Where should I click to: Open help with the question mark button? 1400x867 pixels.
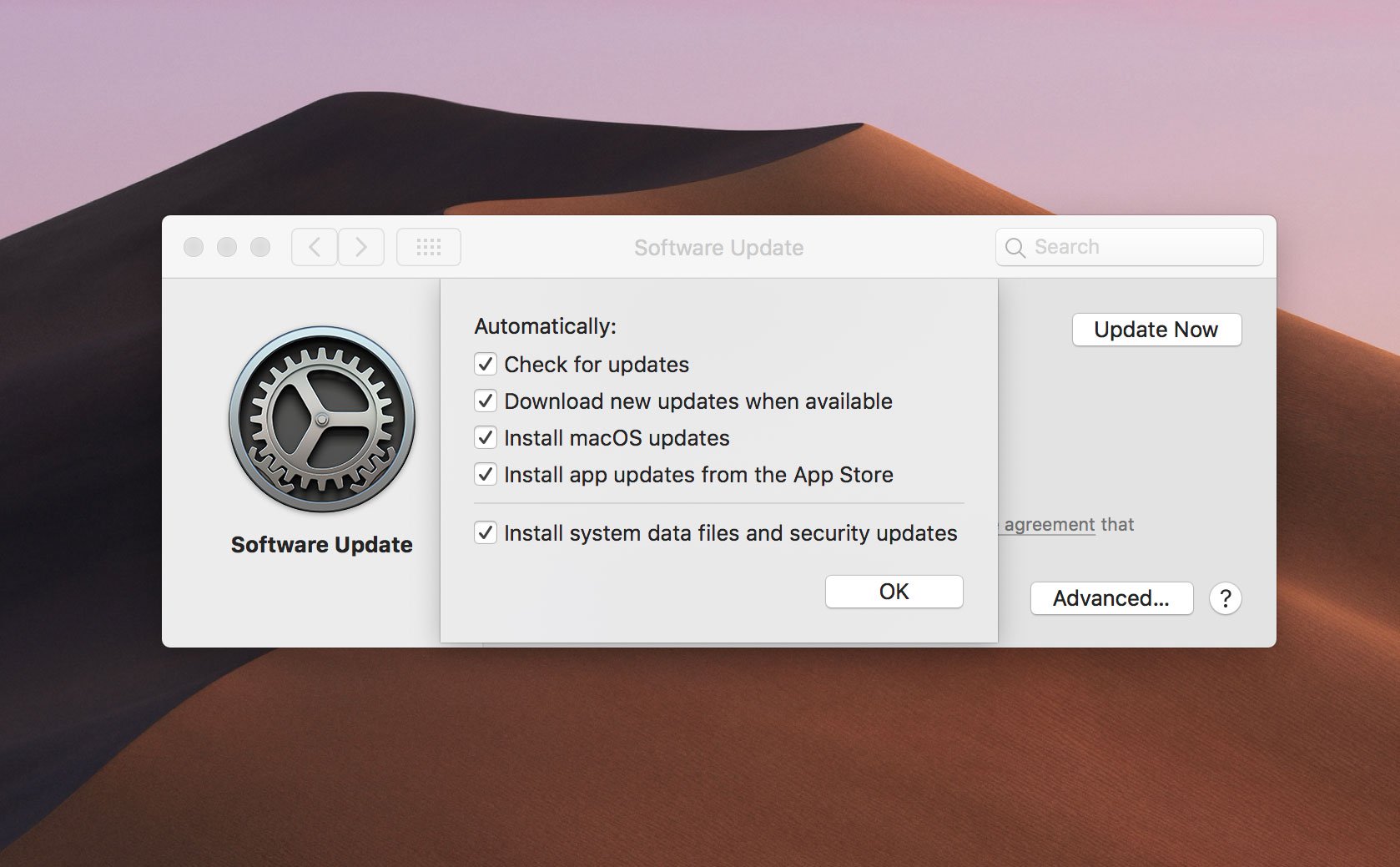point(1226,598)
